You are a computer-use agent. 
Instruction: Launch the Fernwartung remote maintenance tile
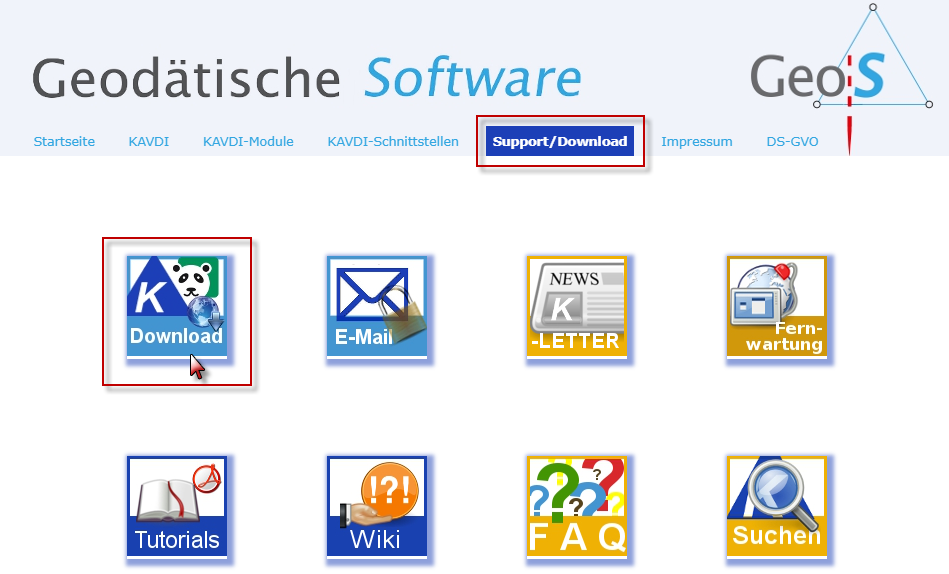(776, 307)
